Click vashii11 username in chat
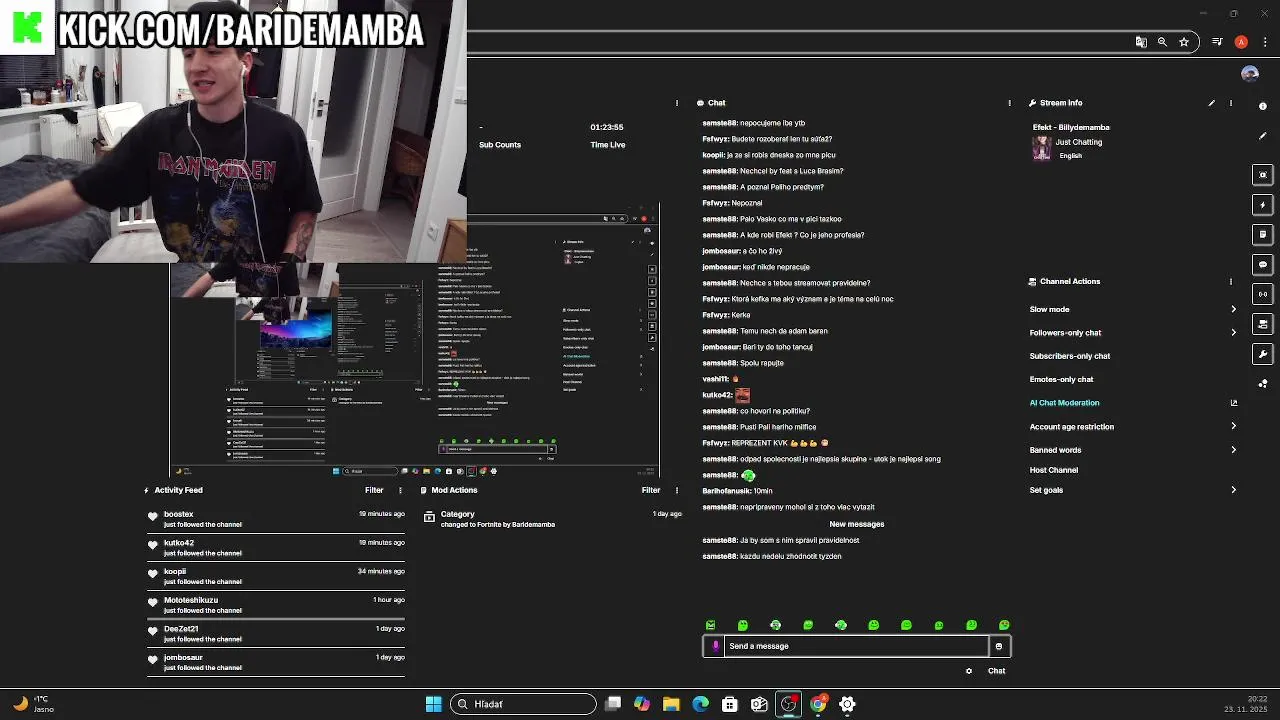 tap(715, 379)
